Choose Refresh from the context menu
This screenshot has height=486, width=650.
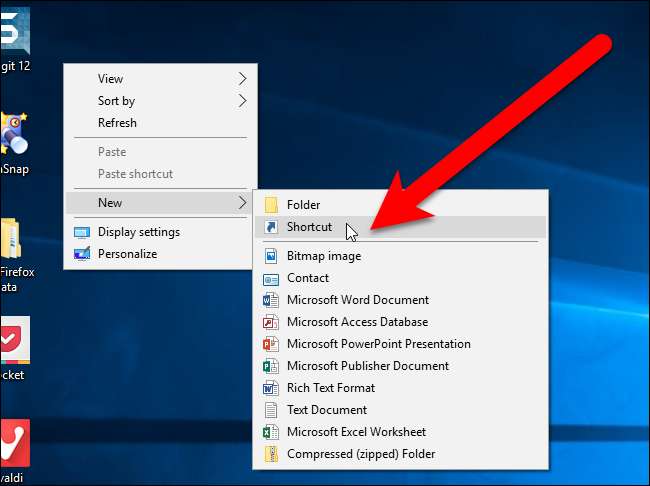[x=117, y=123]
